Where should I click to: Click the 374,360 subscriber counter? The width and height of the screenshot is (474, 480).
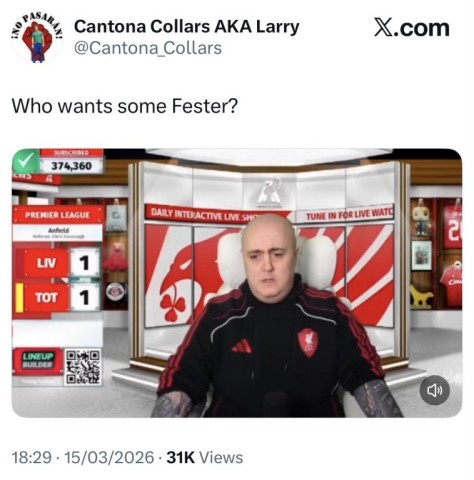(x=71, y=166)
